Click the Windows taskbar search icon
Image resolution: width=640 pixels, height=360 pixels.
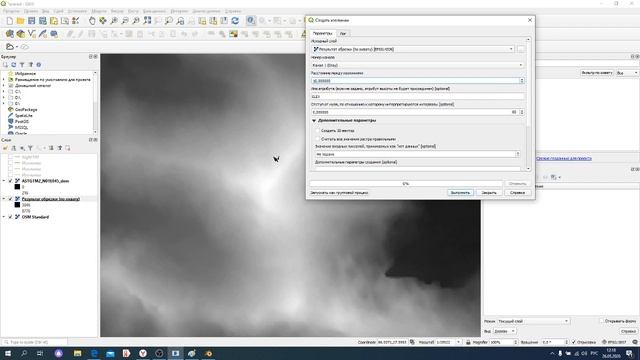tap(24, 353)
